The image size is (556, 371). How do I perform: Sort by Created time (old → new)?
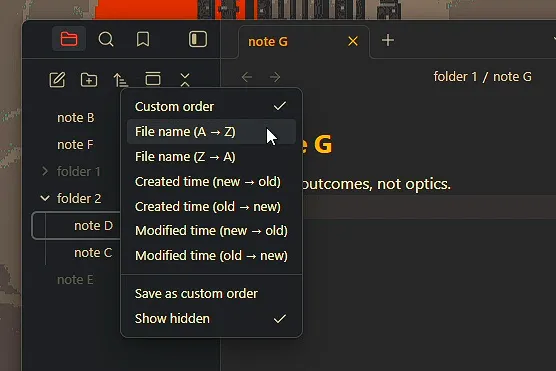click(211, 206)
